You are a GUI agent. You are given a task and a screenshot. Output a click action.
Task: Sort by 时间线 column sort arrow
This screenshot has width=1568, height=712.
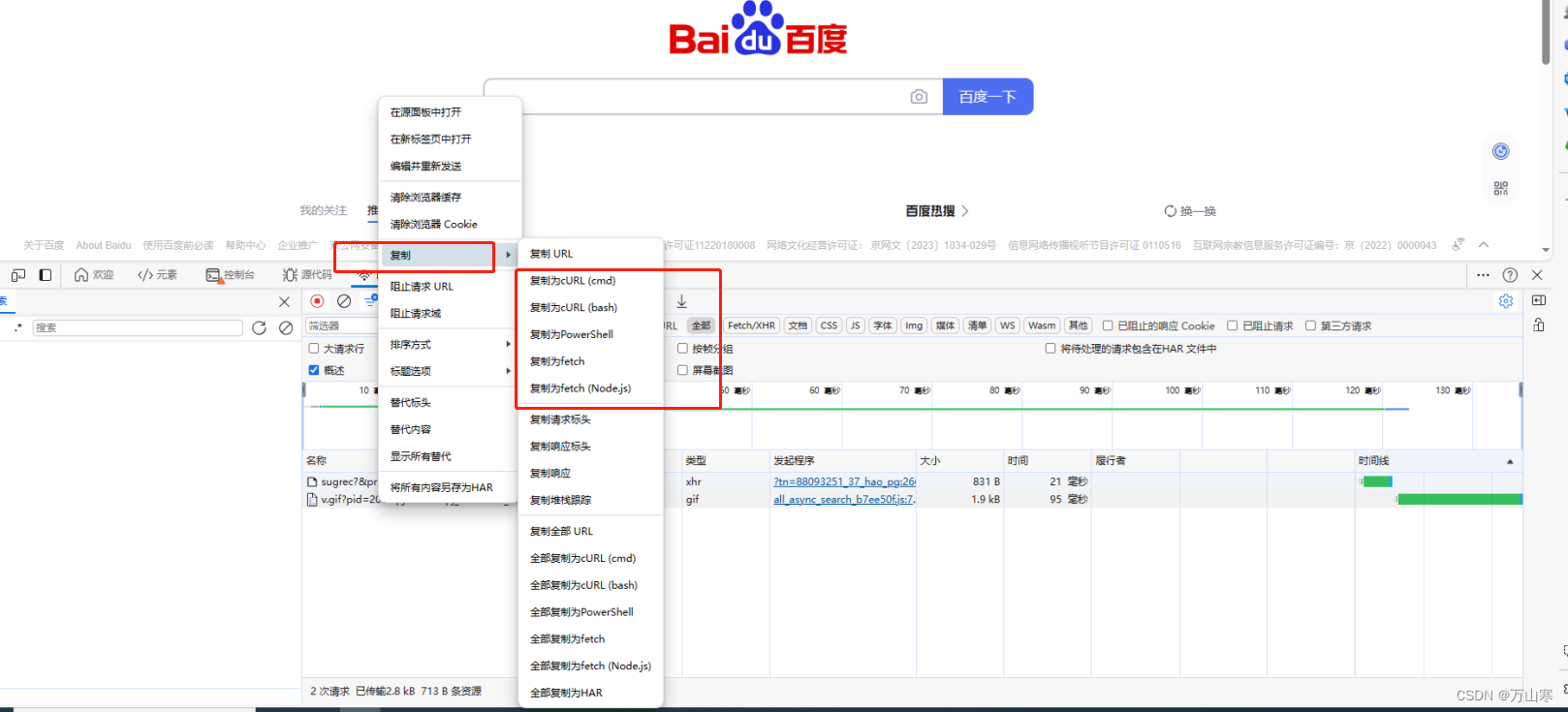(x=1510, y=461)
